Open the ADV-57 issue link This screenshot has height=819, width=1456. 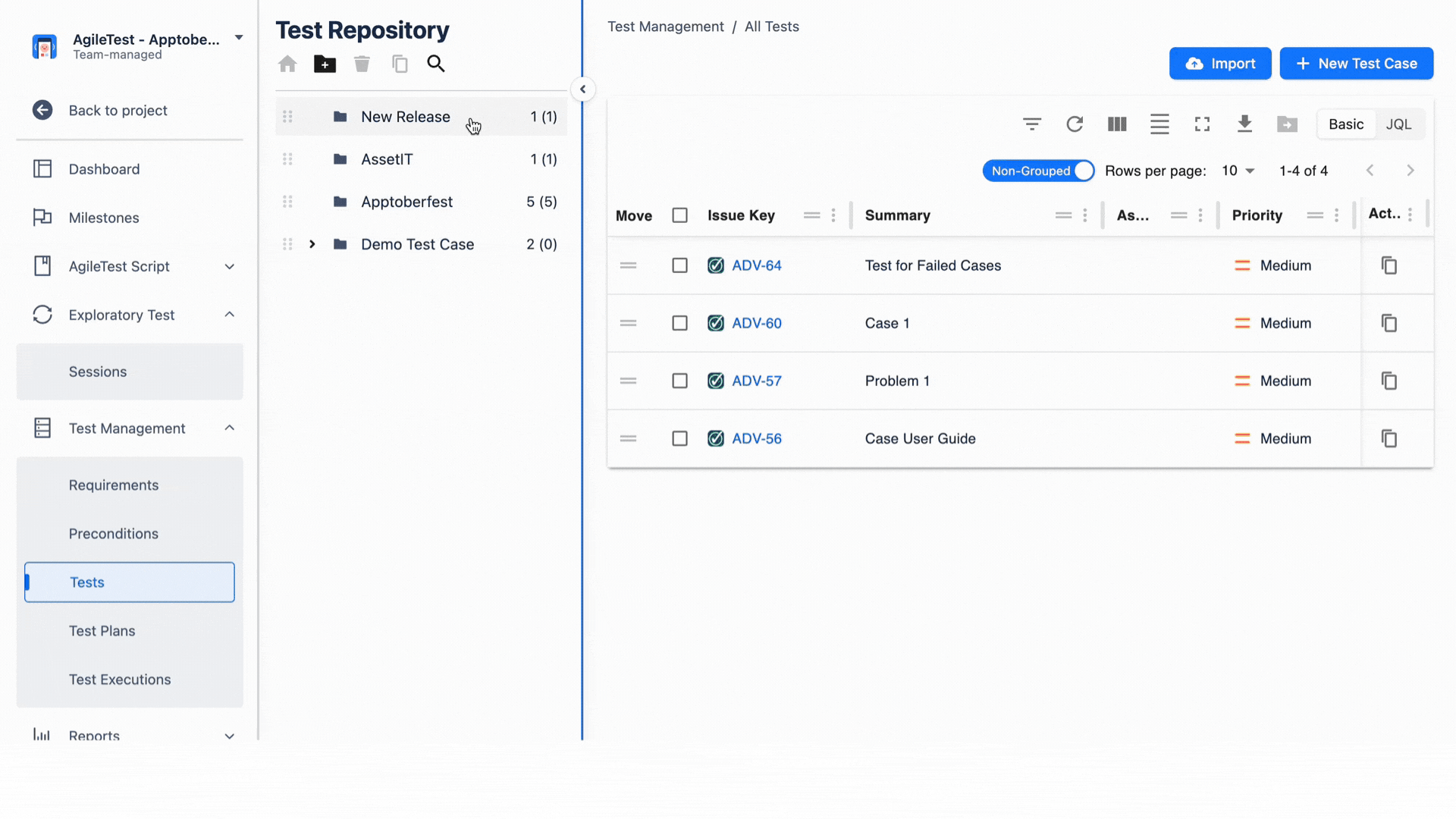(x=756, y=381)
